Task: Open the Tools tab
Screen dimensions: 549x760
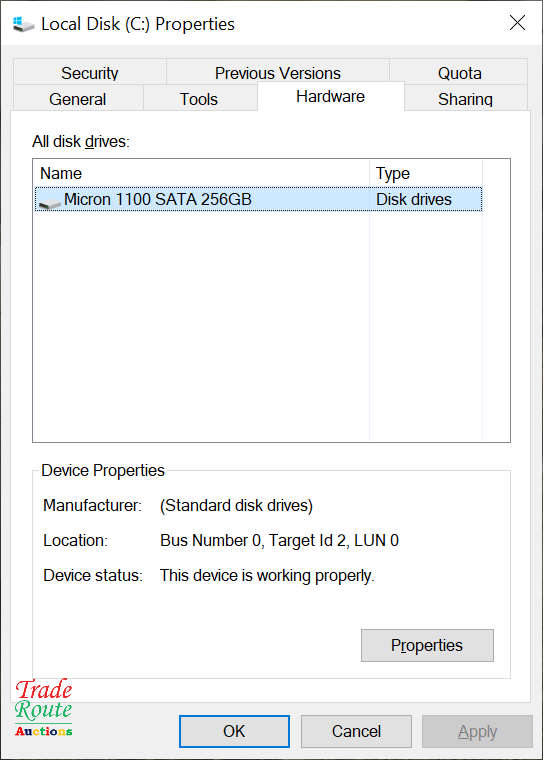Action: point(199,99)
